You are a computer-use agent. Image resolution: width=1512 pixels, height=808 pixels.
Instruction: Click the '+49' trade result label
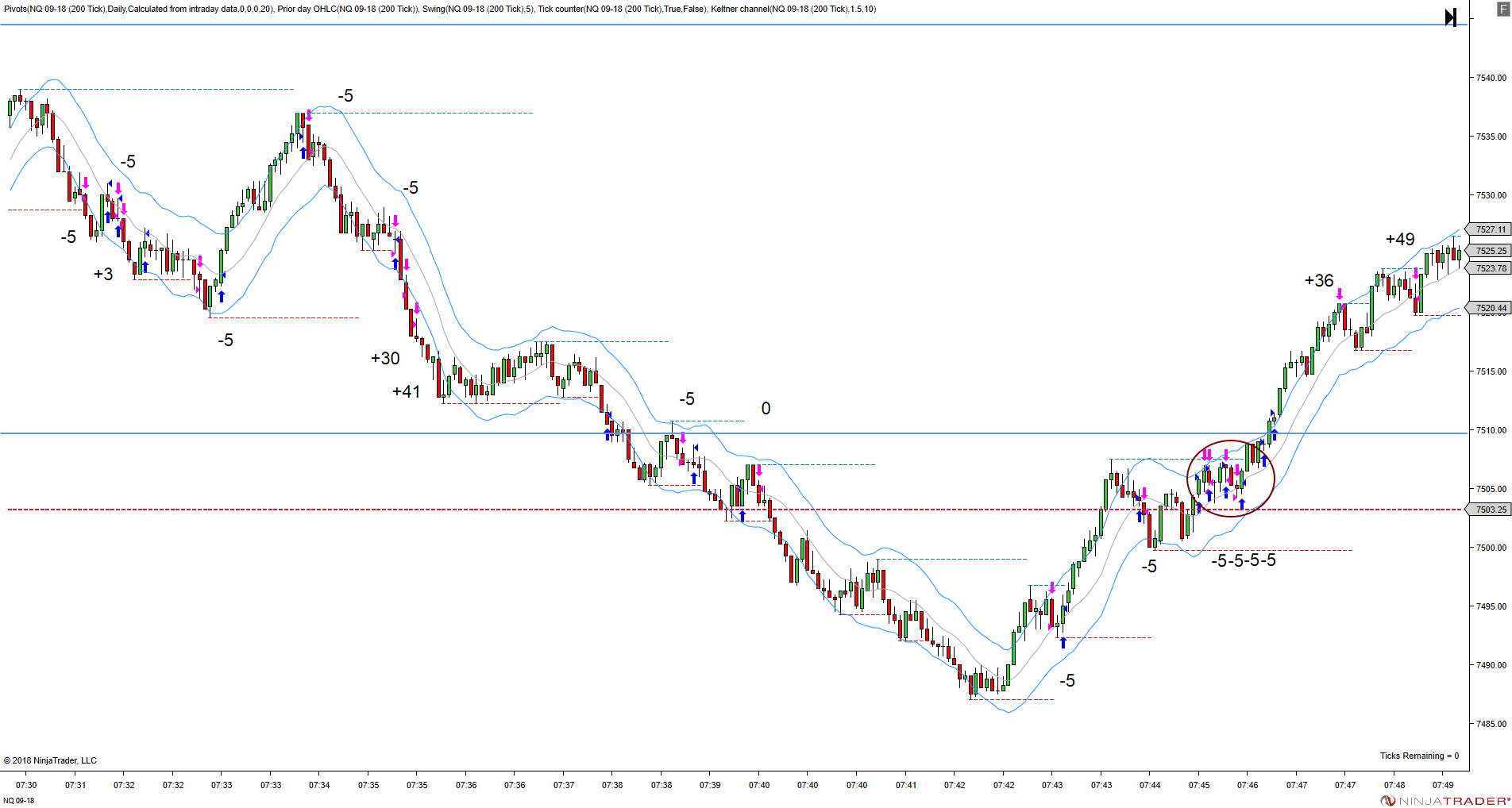[1400, 239]
